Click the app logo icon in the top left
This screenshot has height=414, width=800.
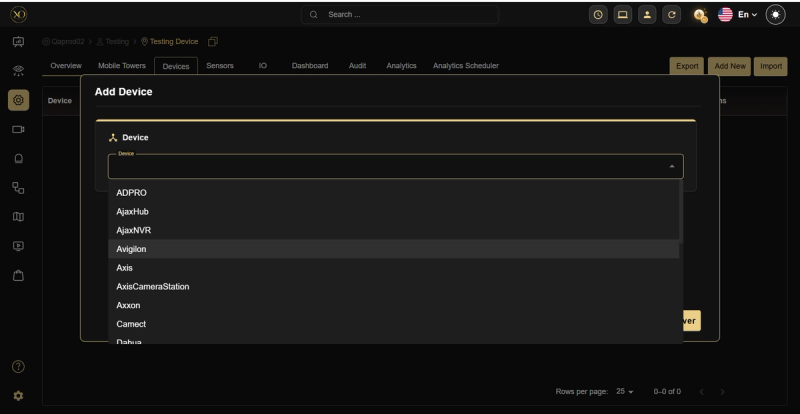pos(18,14)
